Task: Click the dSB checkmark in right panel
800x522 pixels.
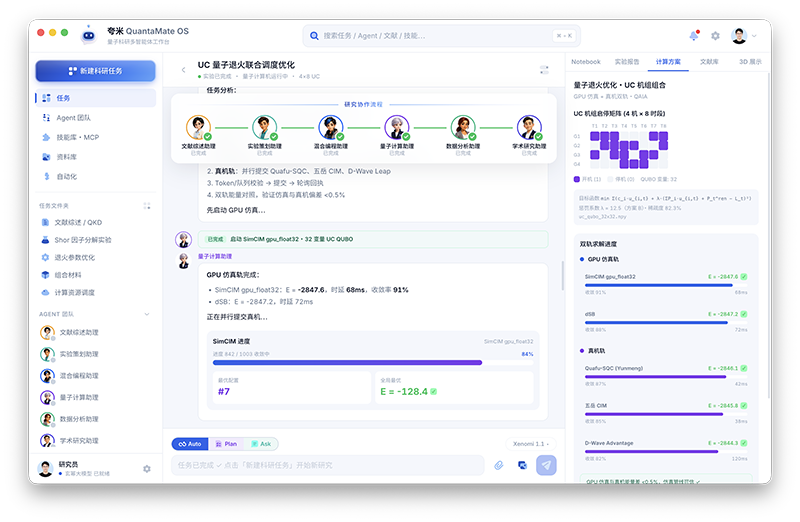Action: click(744, 314)
